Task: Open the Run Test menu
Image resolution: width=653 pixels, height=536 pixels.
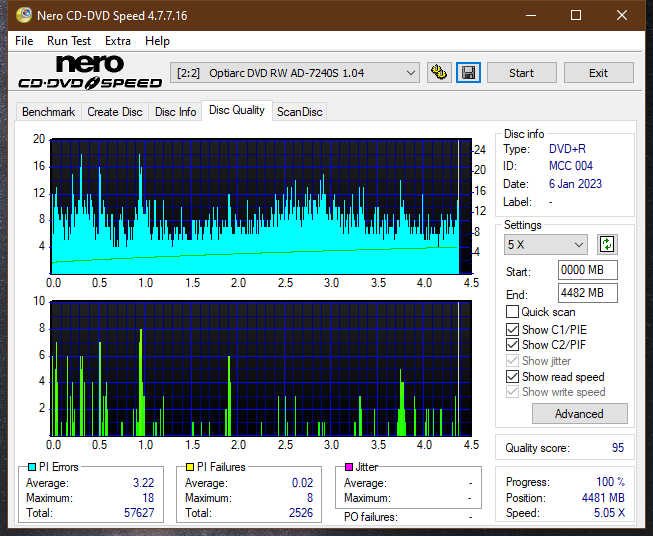Action: (x=69, y=41)
